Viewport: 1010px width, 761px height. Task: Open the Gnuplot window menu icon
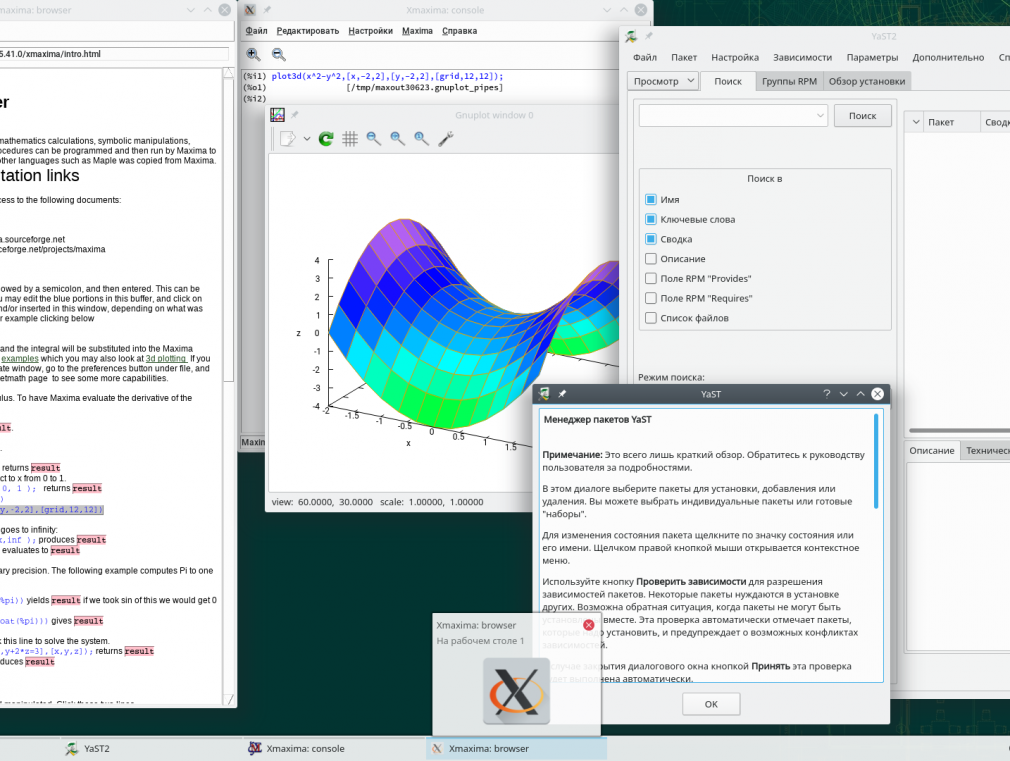tap(278, 115)
